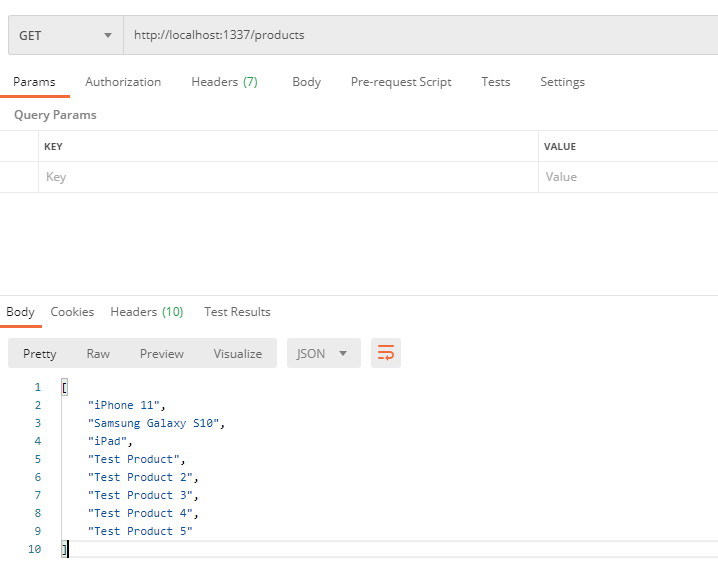Open the response Cookies tab
This screenshot has height=586, width=718.
click(x=72, y=312)
